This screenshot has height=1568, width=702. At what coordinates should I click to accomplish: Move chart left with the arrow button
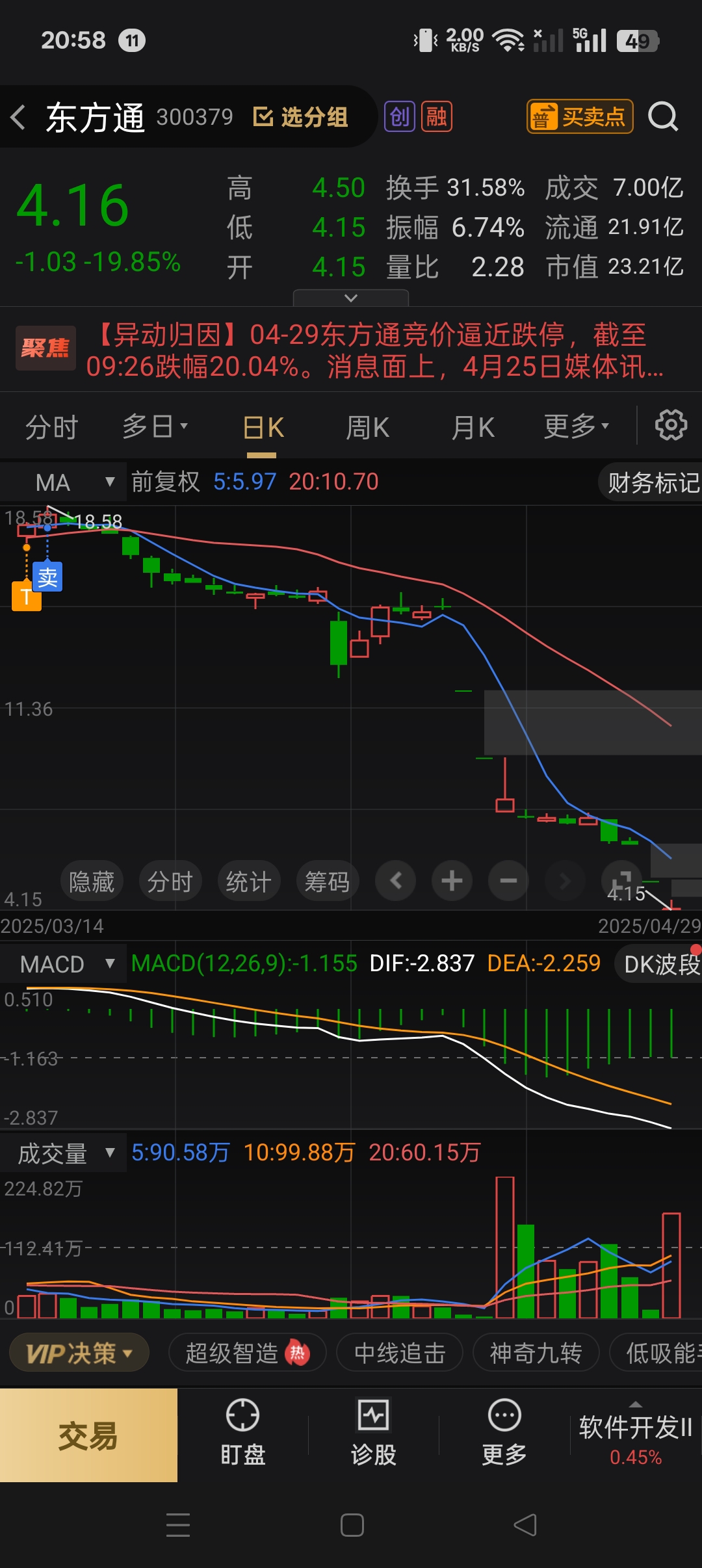(395, 881)
